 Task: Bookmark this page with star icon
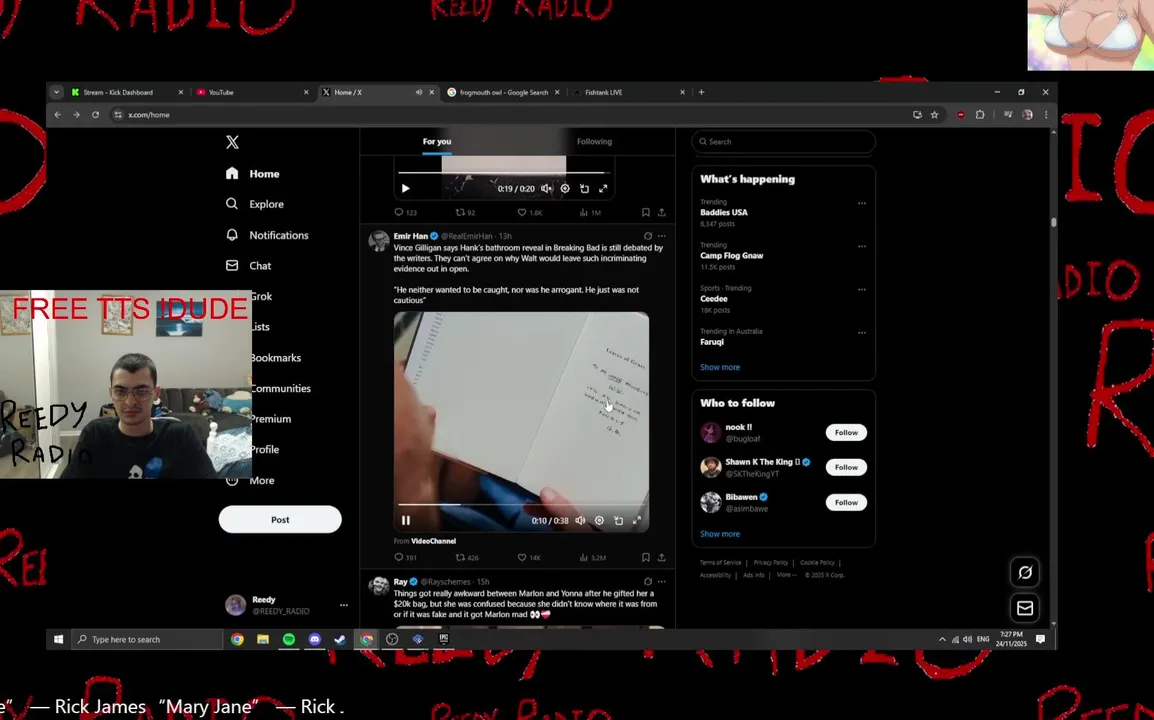click(x=935, y=115)
